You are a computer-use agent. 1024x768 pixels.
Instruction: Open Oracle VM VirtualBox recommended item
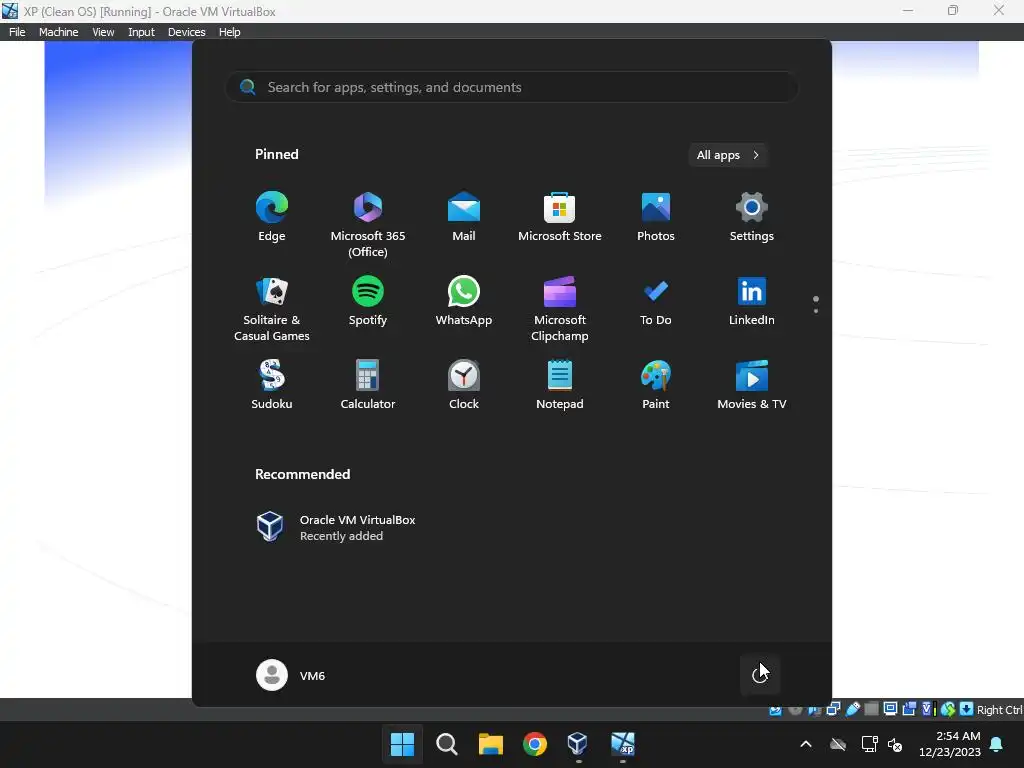336,527
